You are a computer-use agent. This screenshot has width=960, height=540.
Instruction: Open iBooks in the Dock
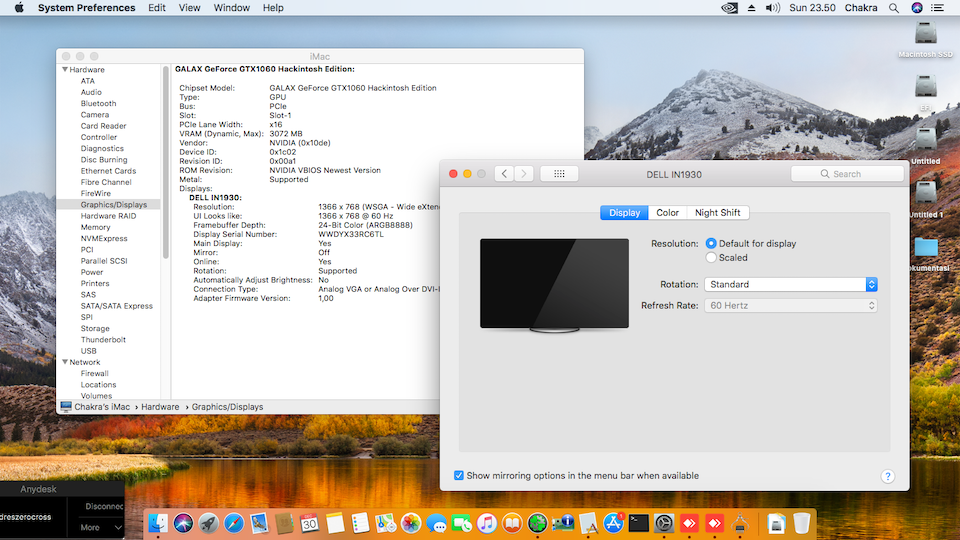pos(512,523)
